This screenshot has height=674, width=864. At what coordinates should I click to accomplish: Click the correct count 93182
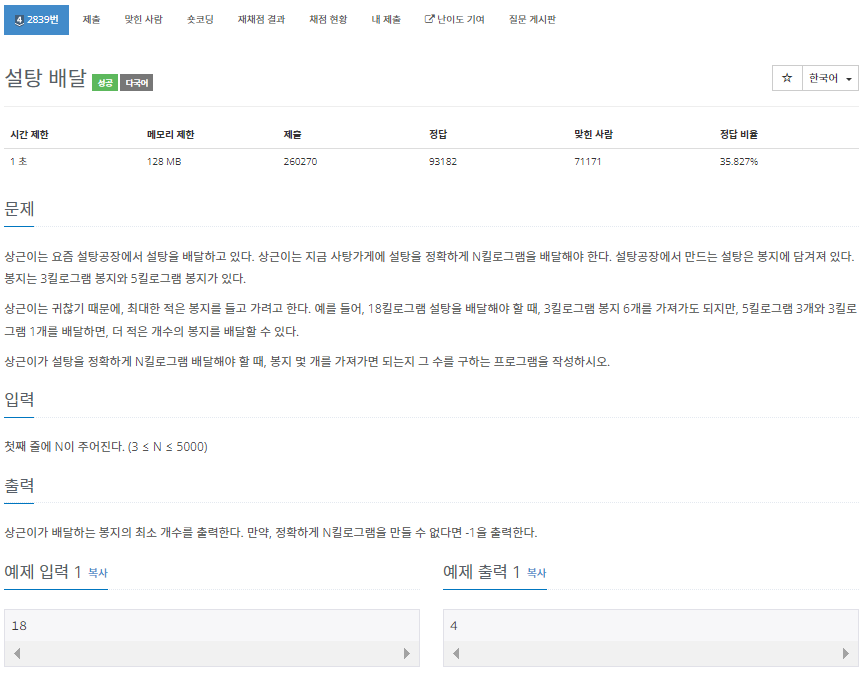[443, 161]
